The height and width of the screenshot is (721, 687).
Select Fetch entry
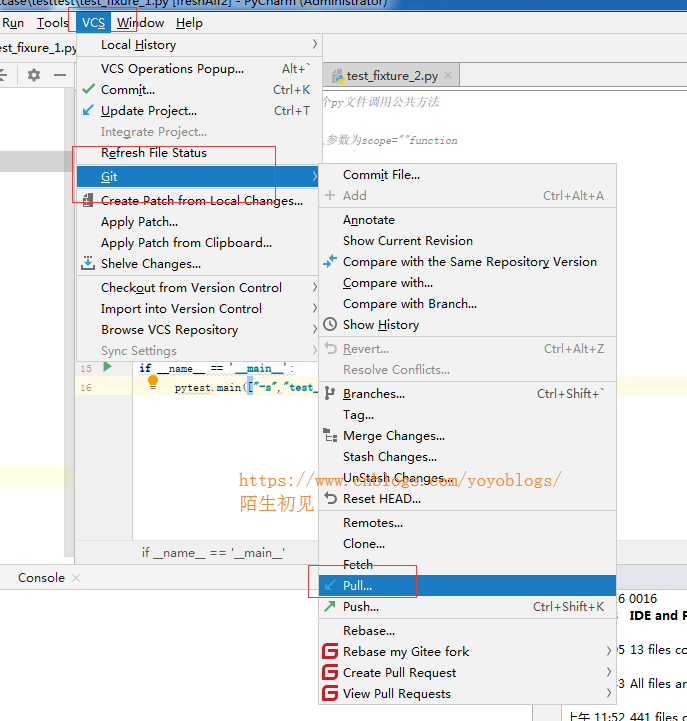coord(467,564)
